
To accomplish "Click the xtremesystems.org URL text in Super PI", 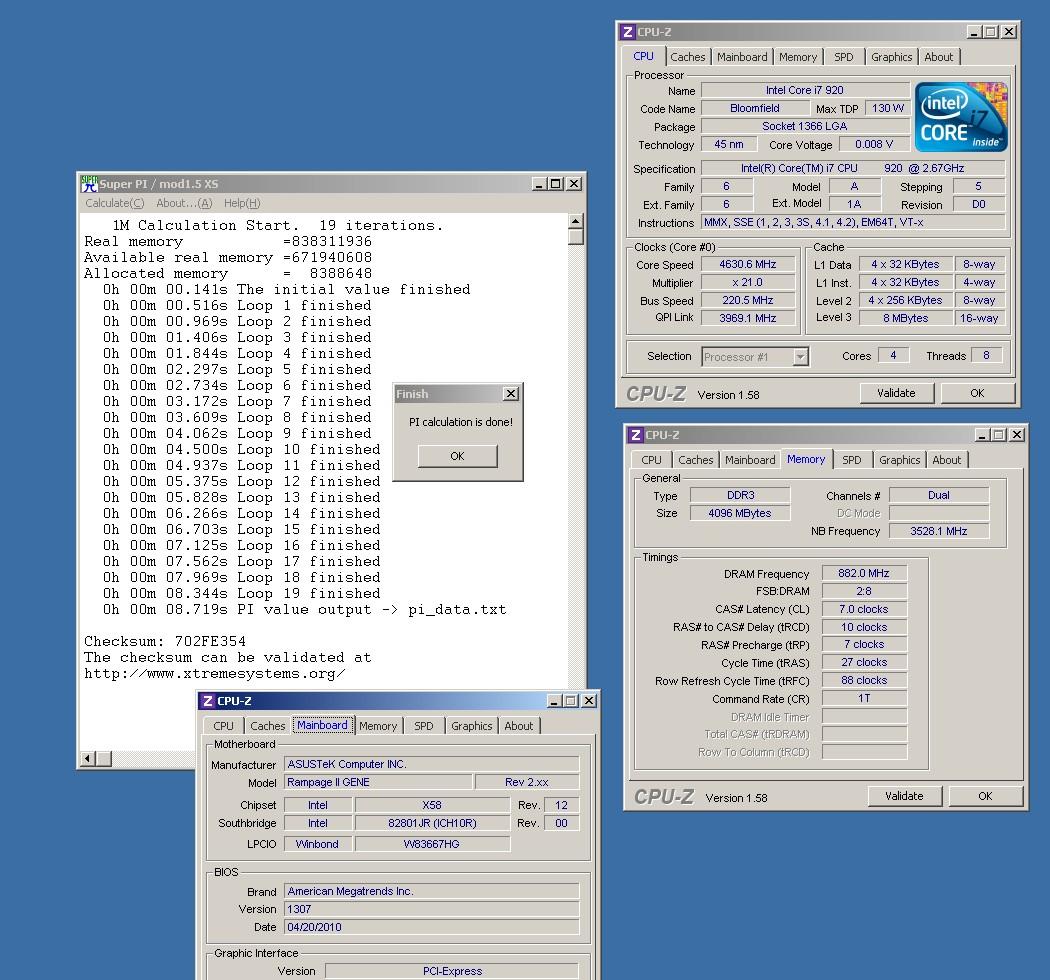I will [215, 674].
